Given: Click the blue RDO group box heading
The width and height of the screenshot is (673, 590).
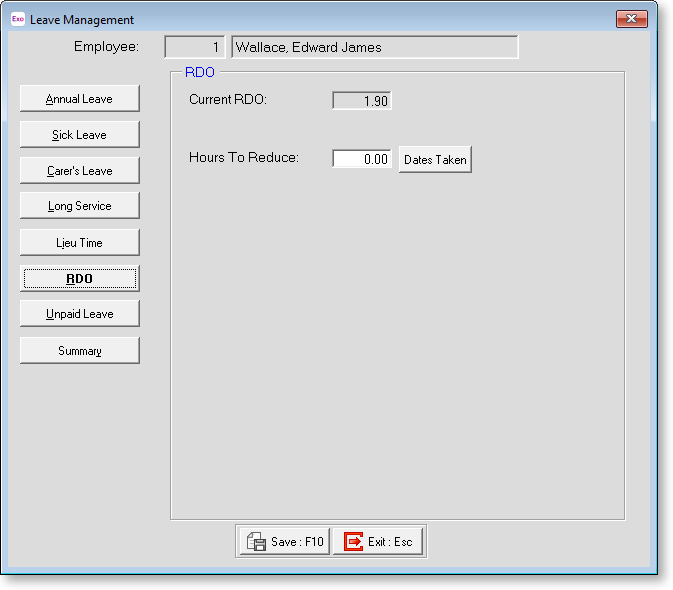Looking at the screenshot, I should click(200, 73).
